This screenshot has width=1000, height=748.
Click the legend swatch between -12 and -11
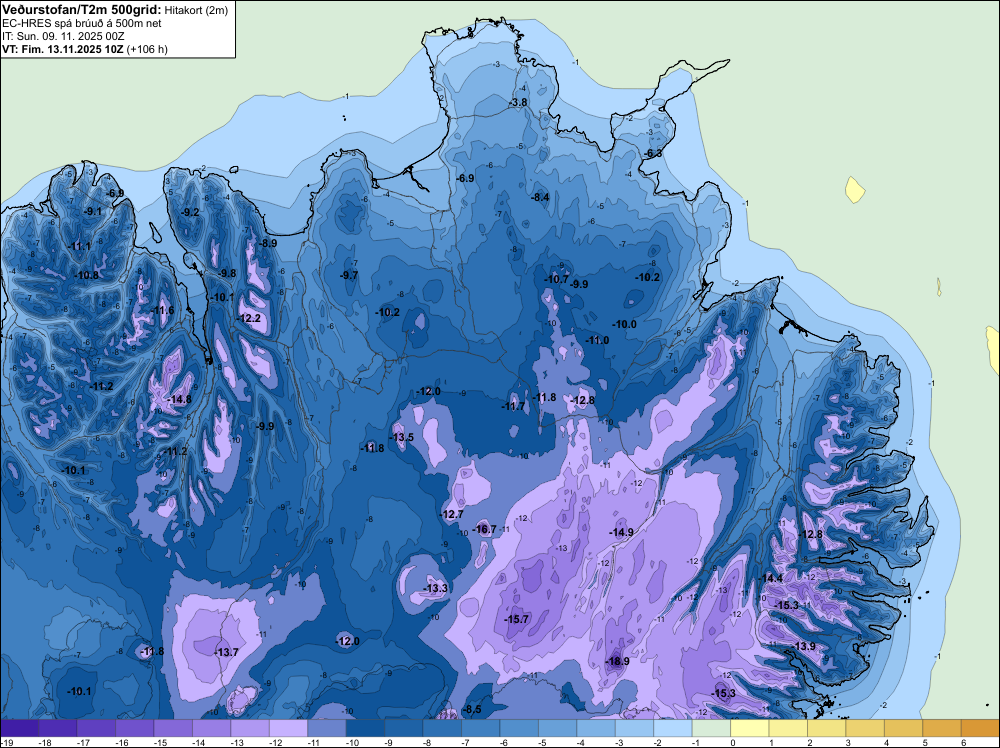288,728
